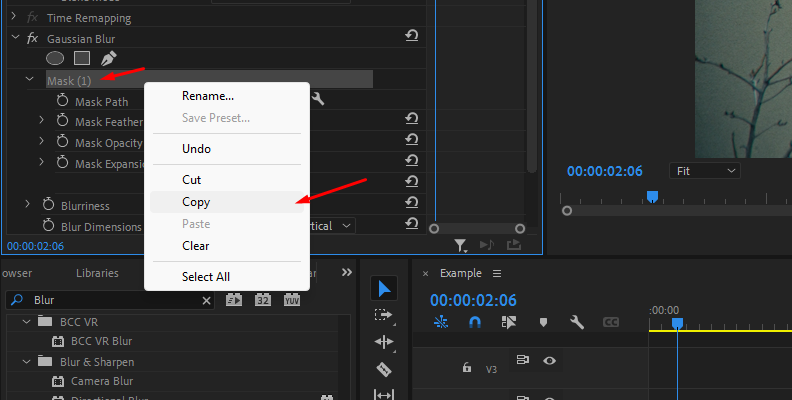Reset Mask Opacity value
Screen dimensions: 792x400
(412, 139)
